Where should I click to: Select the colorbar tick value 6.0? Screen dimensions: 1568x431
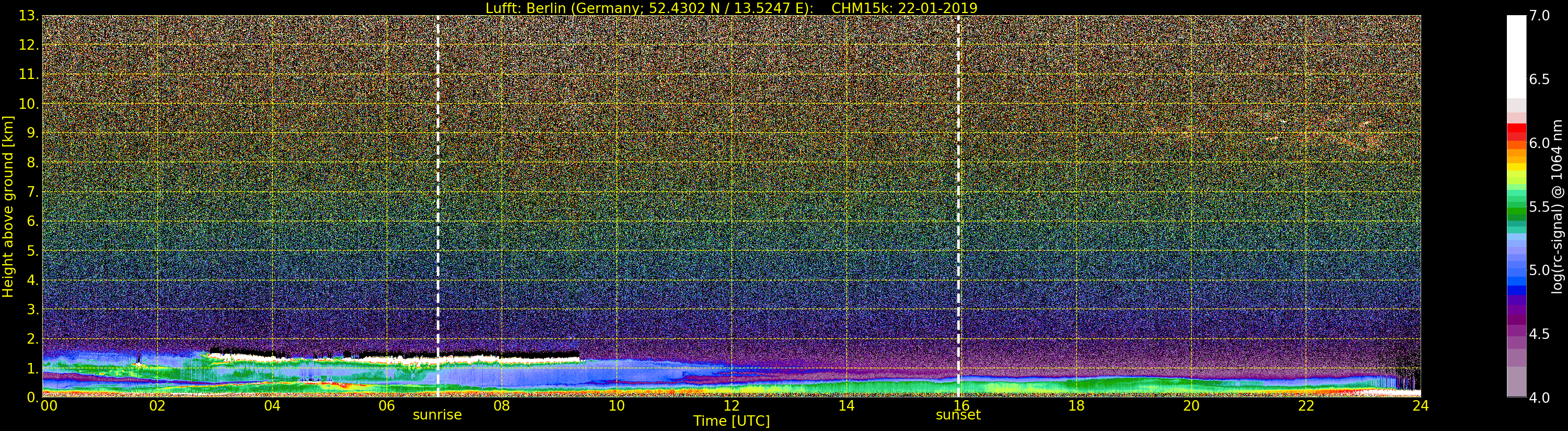coord(1539,143)
